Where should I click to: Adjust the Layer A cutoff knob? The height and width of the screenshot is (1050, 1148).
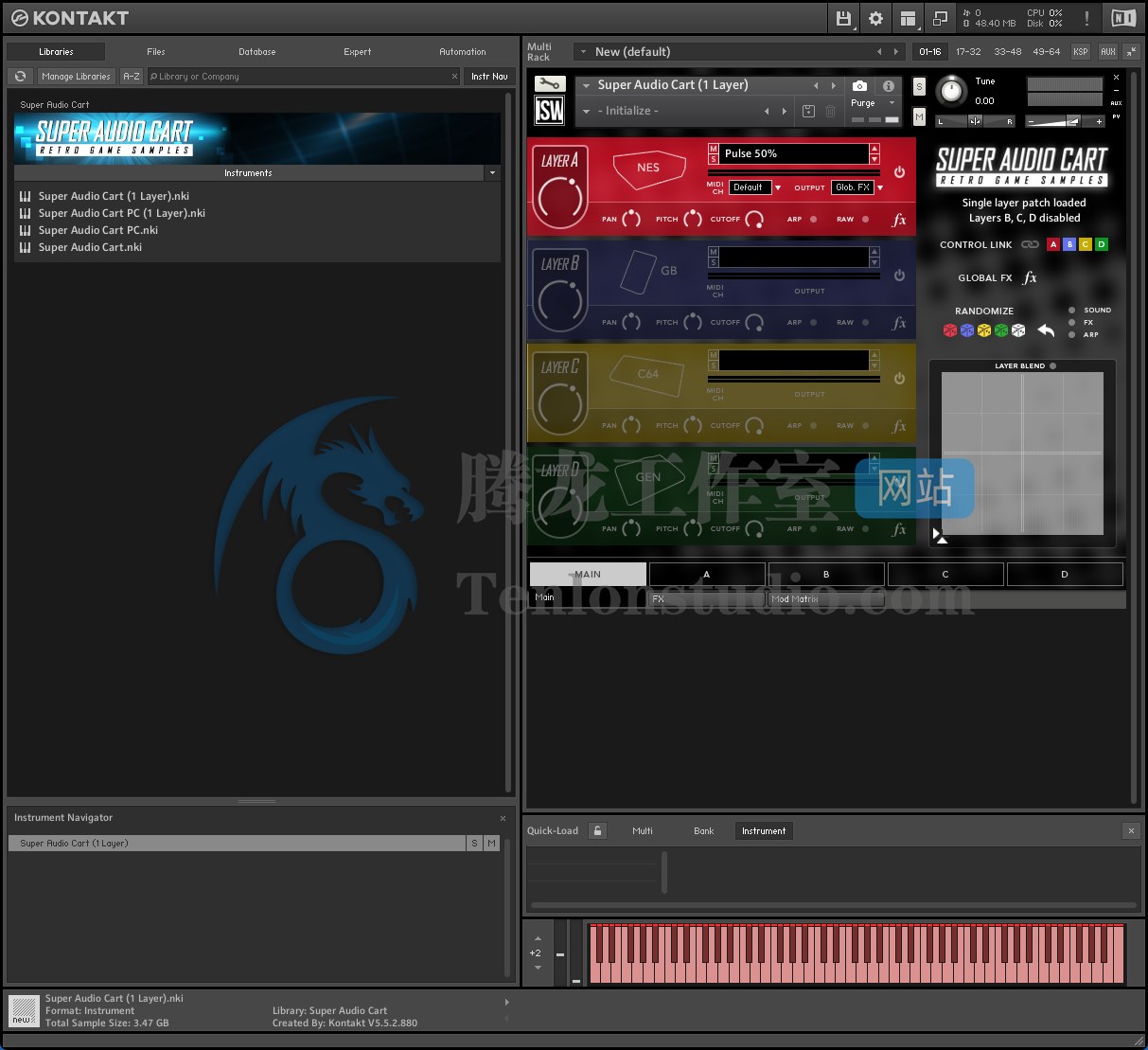point(754,220)
